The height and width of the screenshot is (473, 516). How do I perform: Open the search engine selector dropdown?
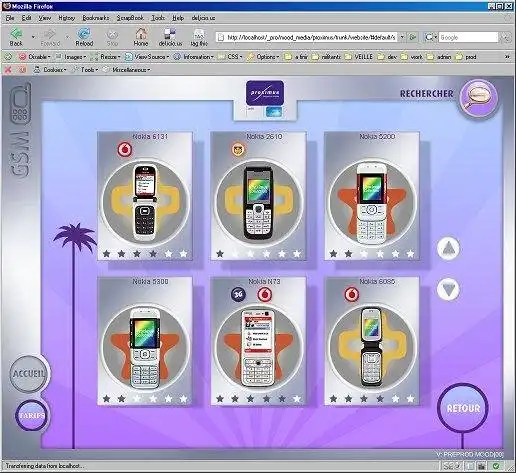[x=431, y=37]
